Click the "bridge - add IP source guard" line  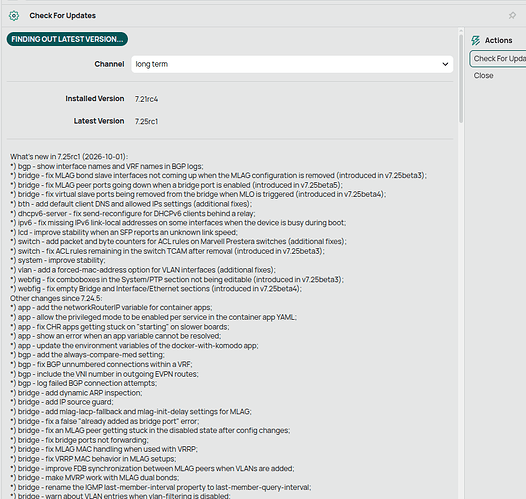[62, 402]
